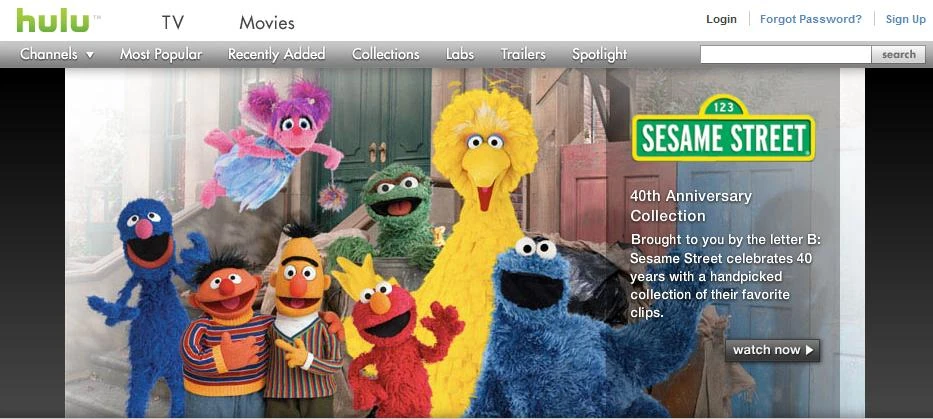
Task: Click the watch now play arrow
Action: (x=809, y=350)
